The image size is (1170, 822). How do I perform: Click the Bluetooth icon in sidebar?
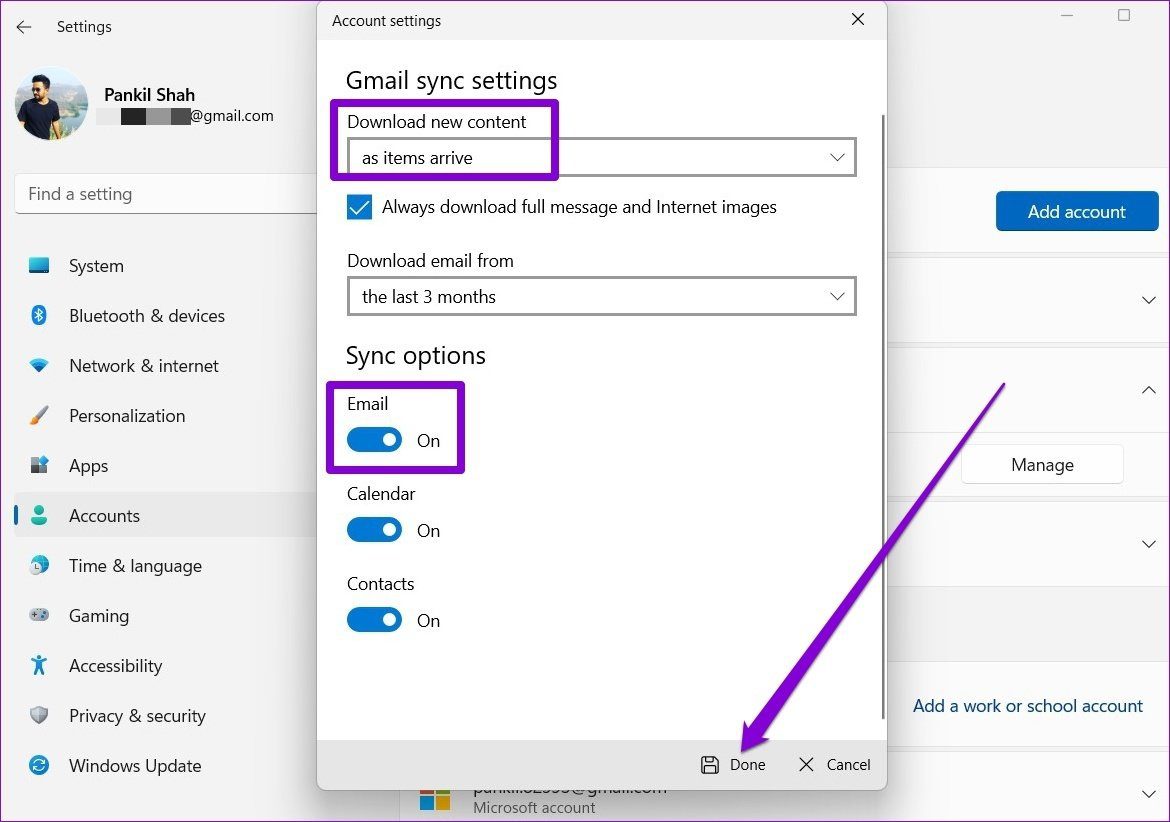[x=39, y=316]
